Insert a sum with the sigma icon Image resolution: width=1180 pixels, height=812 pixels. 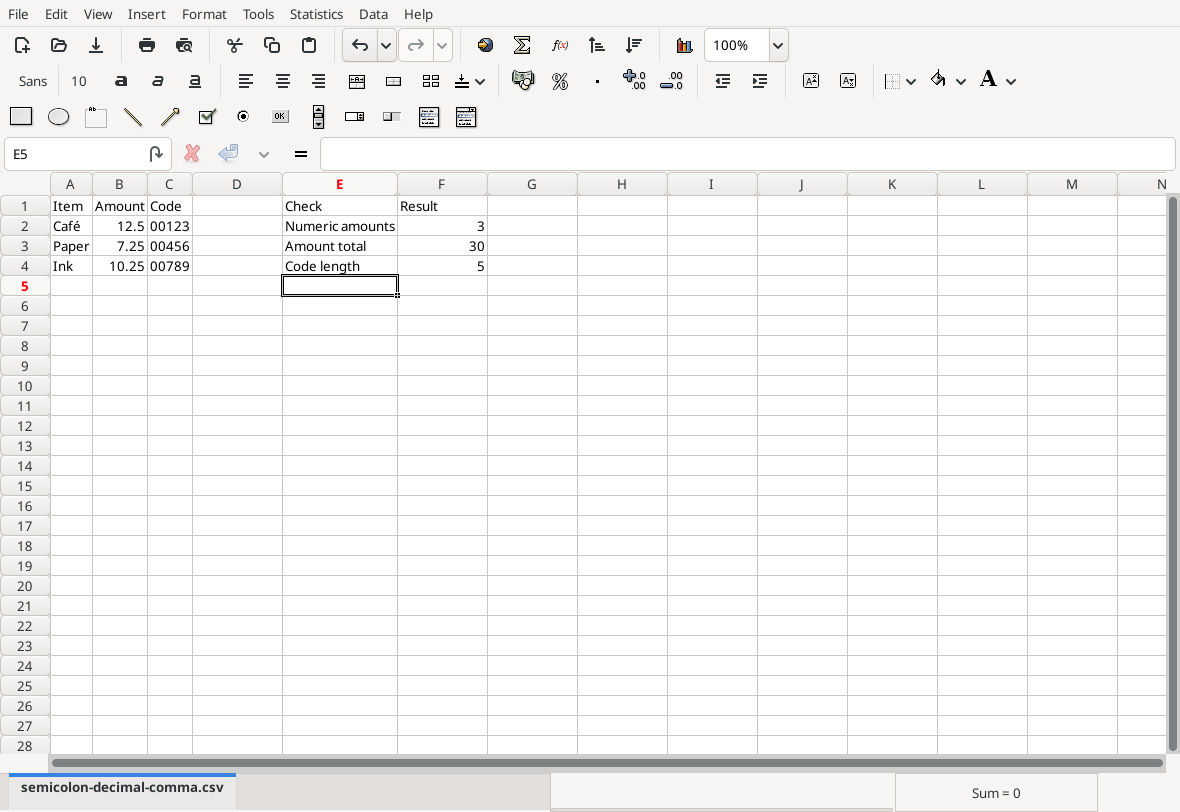522,45
